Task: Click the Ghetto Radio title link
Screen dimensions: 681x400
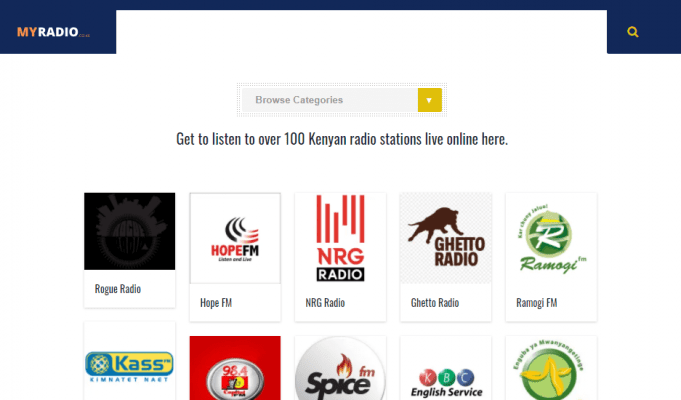Action: 435,303
